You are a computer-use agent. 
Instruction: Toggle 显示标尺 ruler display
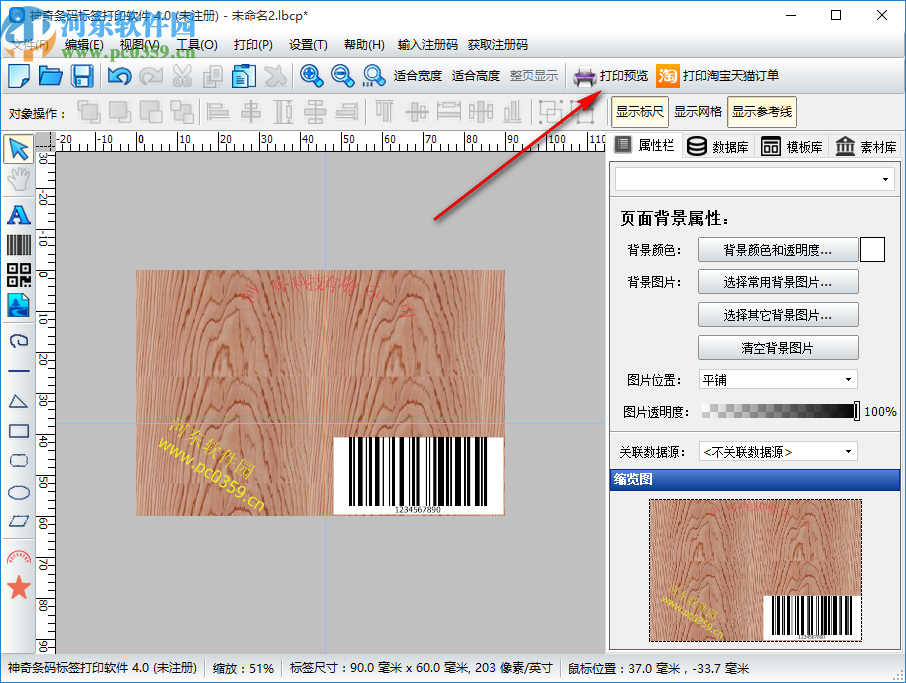[x=639, y=112]
